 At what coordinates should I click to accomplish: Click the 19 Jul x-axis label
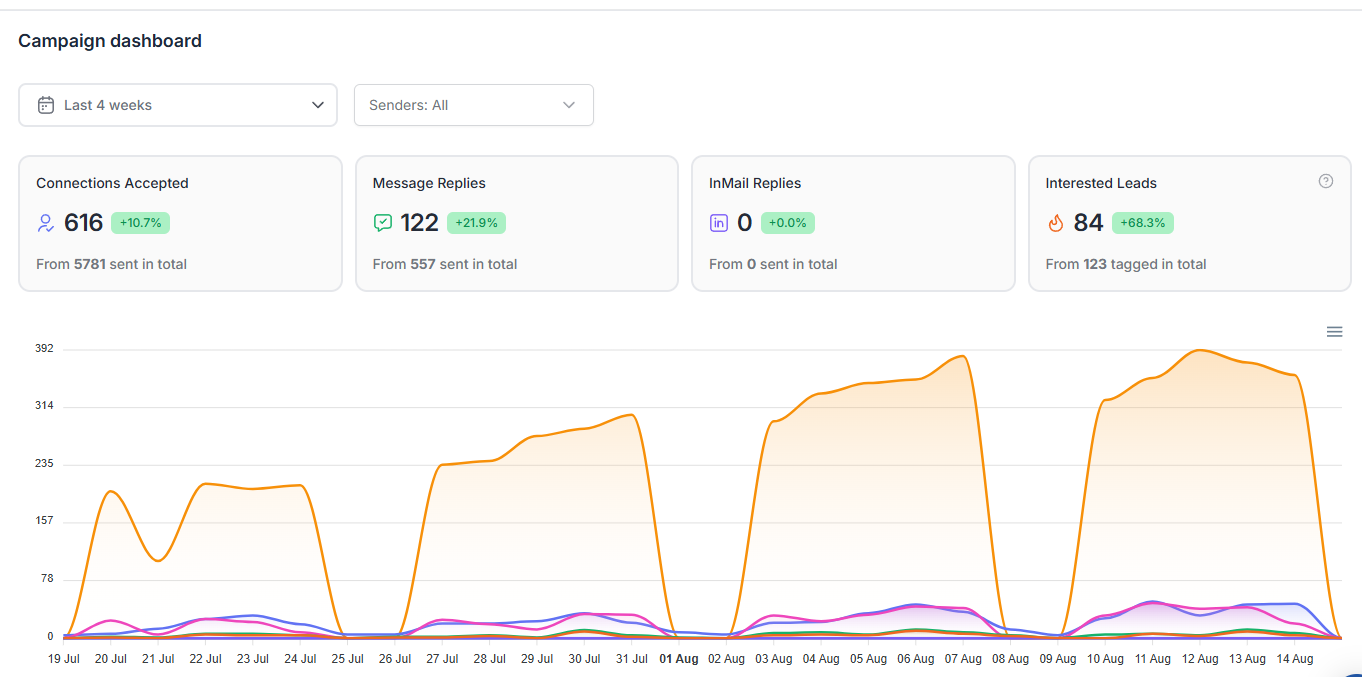point(64,659)
